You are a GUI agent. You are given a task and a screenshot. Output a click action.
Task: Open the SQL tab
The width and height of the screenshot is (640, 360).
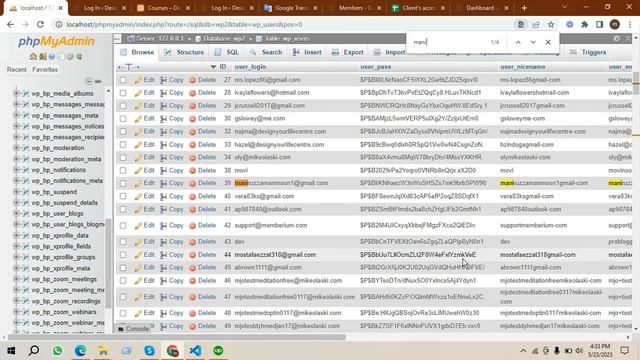(x=227, y=52)
